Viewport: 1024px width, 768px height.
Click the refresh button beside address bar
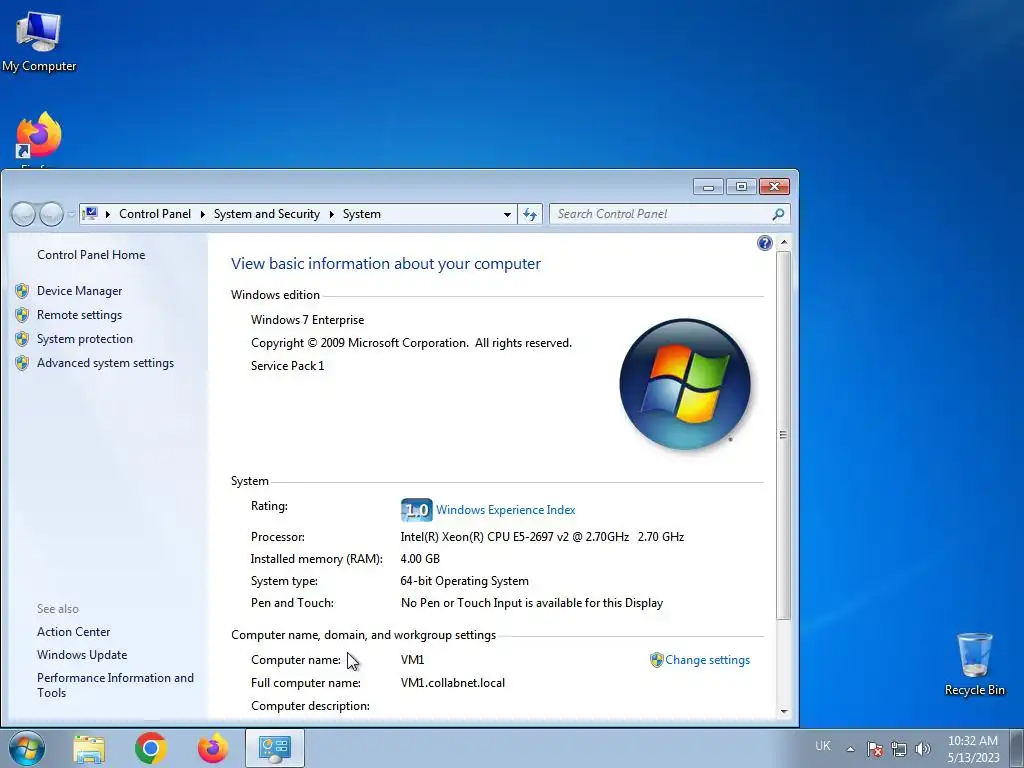(x=530, y=214)
